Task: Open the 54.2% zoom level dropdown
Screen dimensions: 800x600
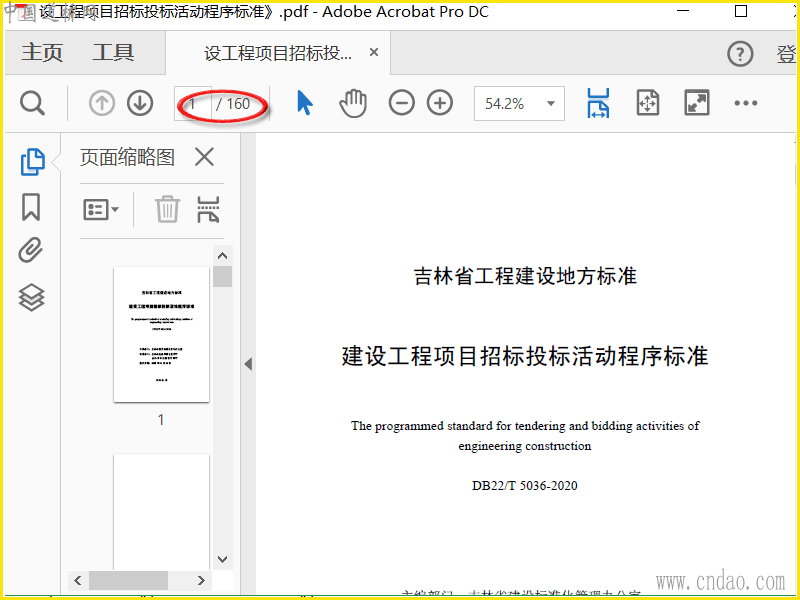Action: click(519, 104)
